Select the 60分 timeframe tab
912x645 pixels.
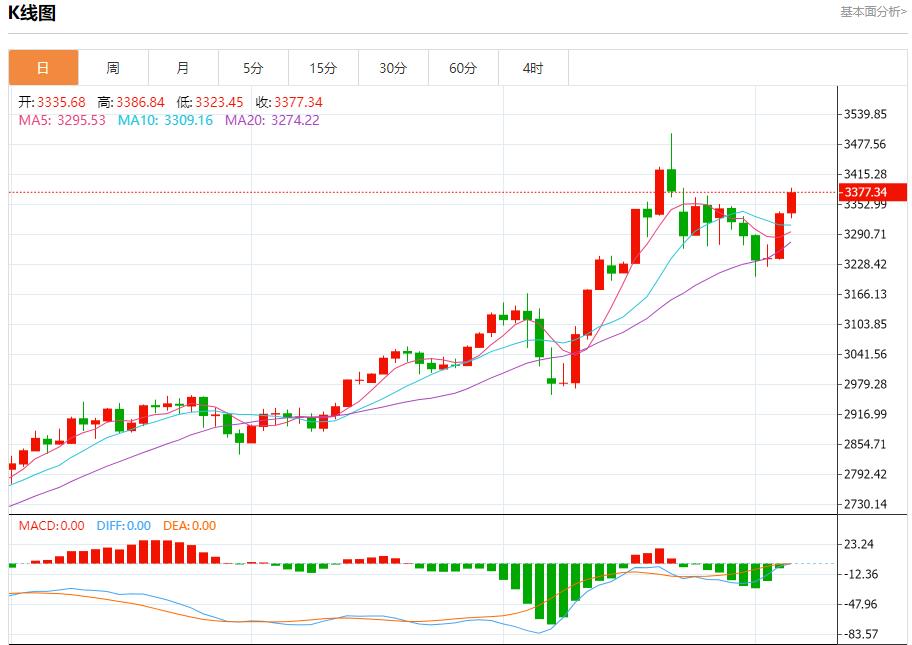(463, 68)
